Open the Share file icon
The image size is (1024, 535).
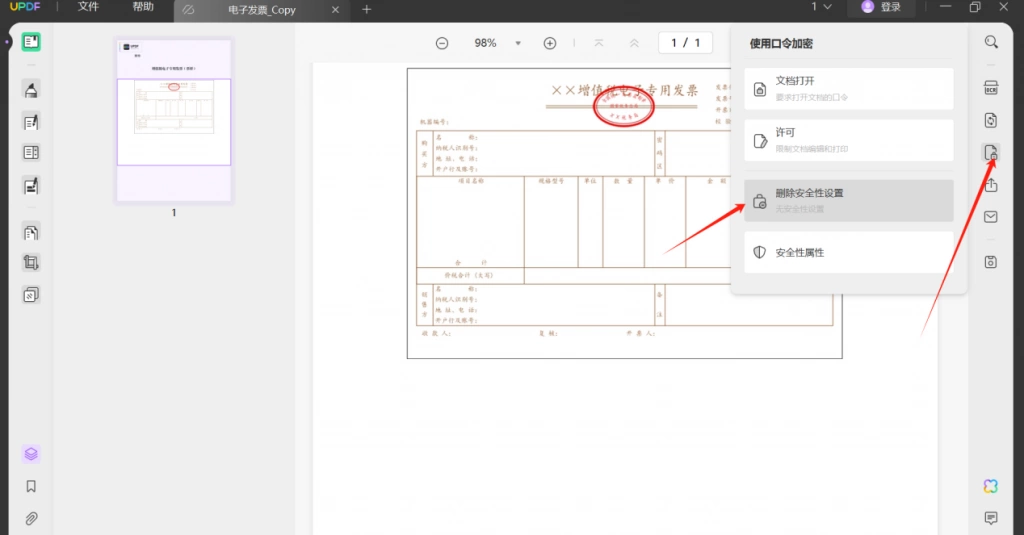(x=991, y=185)
